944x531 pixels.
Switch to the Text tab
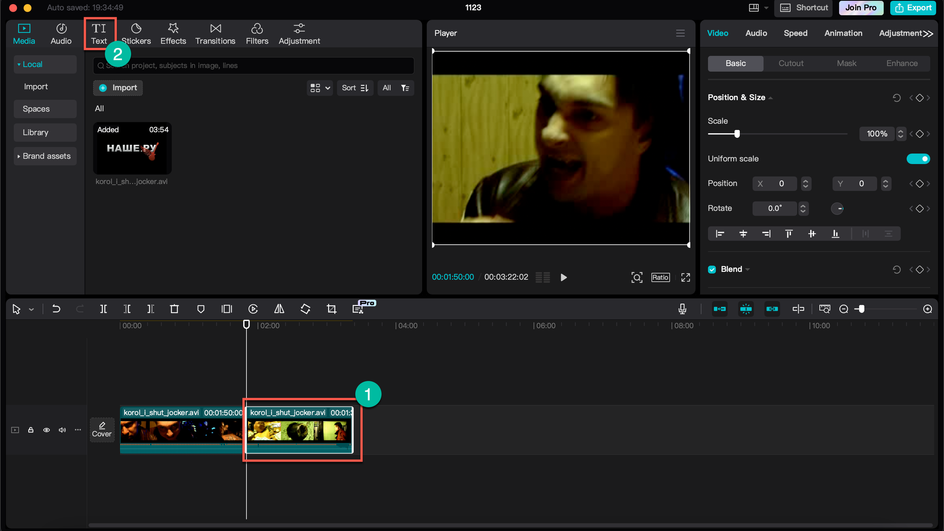coord(99,34)
